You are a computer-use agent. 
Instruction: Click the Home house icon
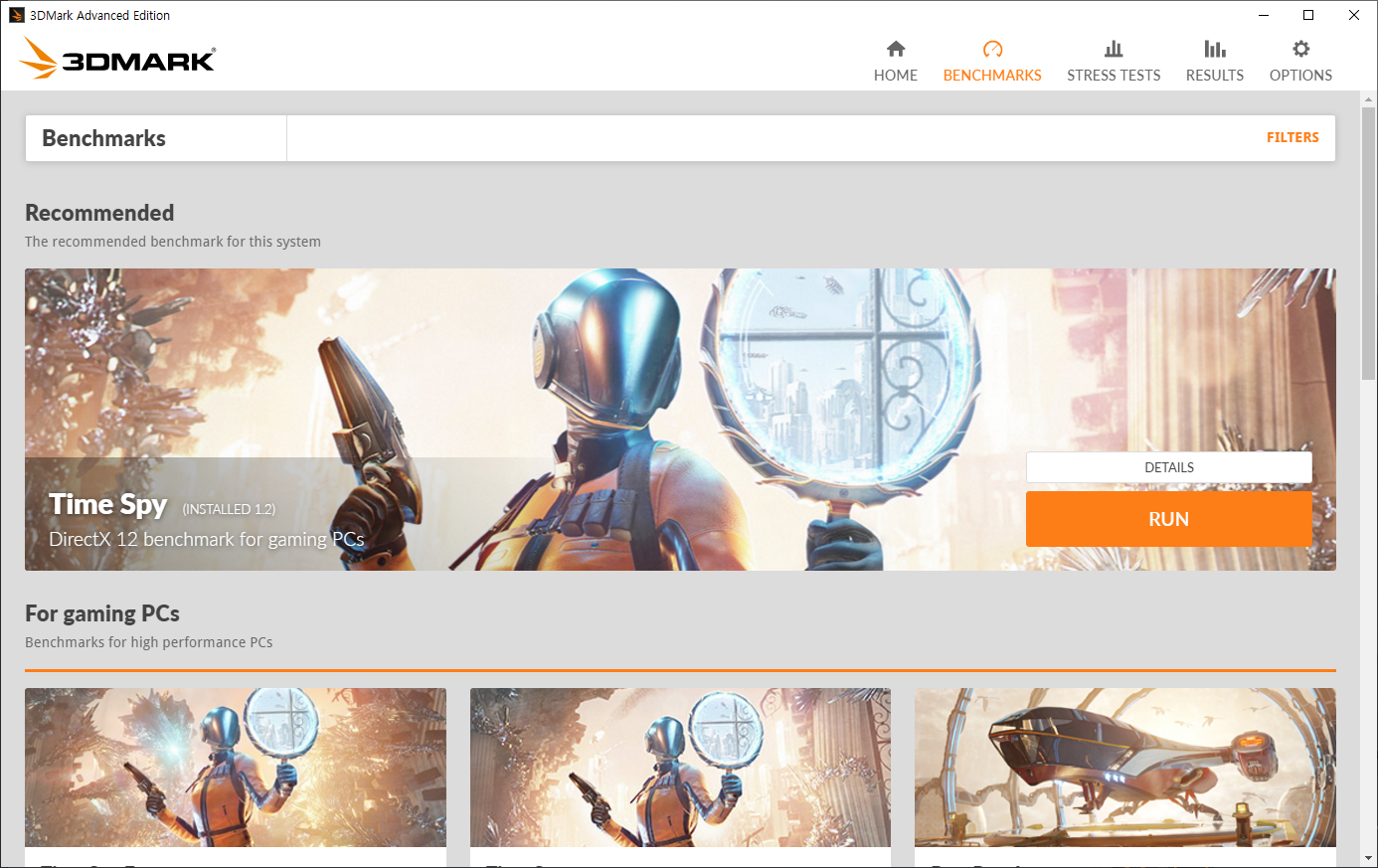(896, 49)
